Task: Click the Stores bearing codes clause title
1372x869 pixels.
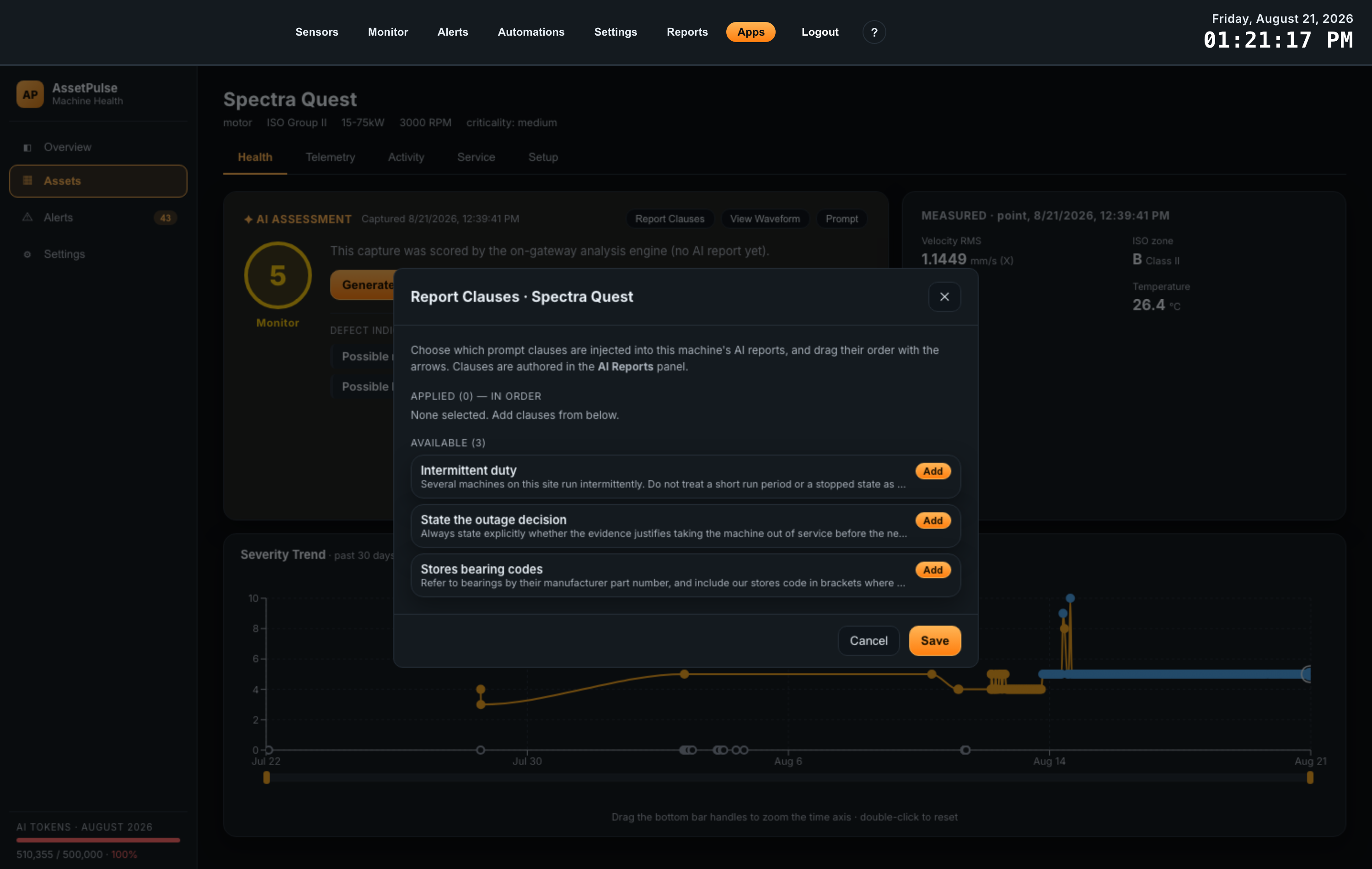Action: (x=482, y=569)
